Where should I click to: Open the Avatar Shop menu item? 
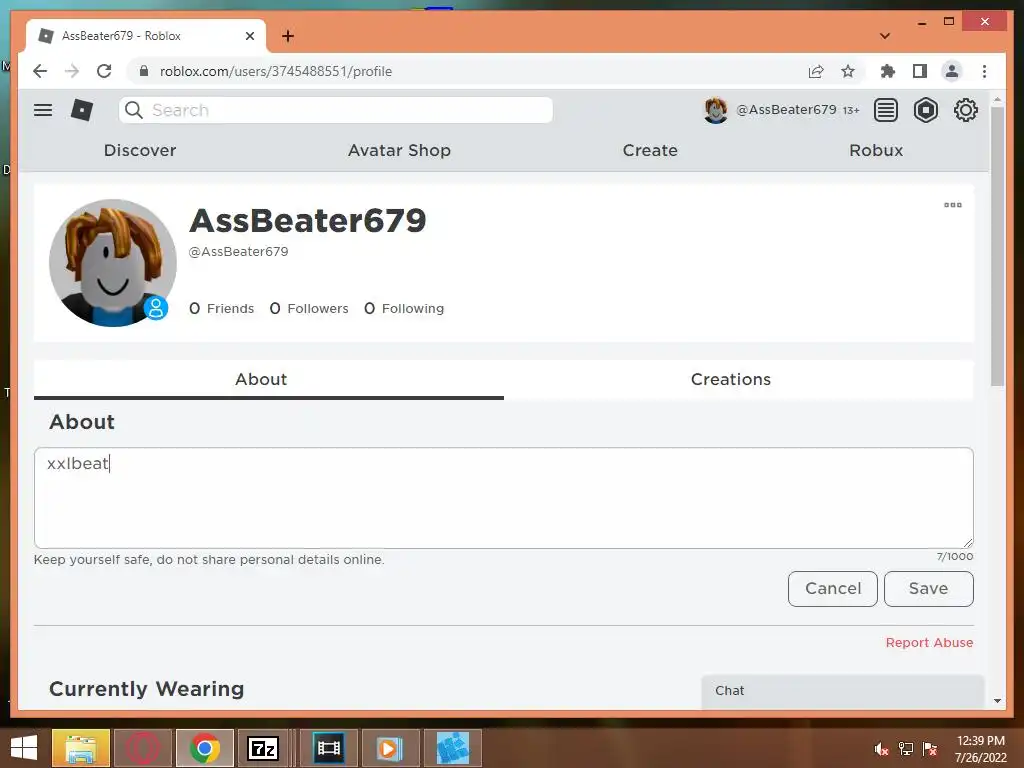tap(399, 150)
